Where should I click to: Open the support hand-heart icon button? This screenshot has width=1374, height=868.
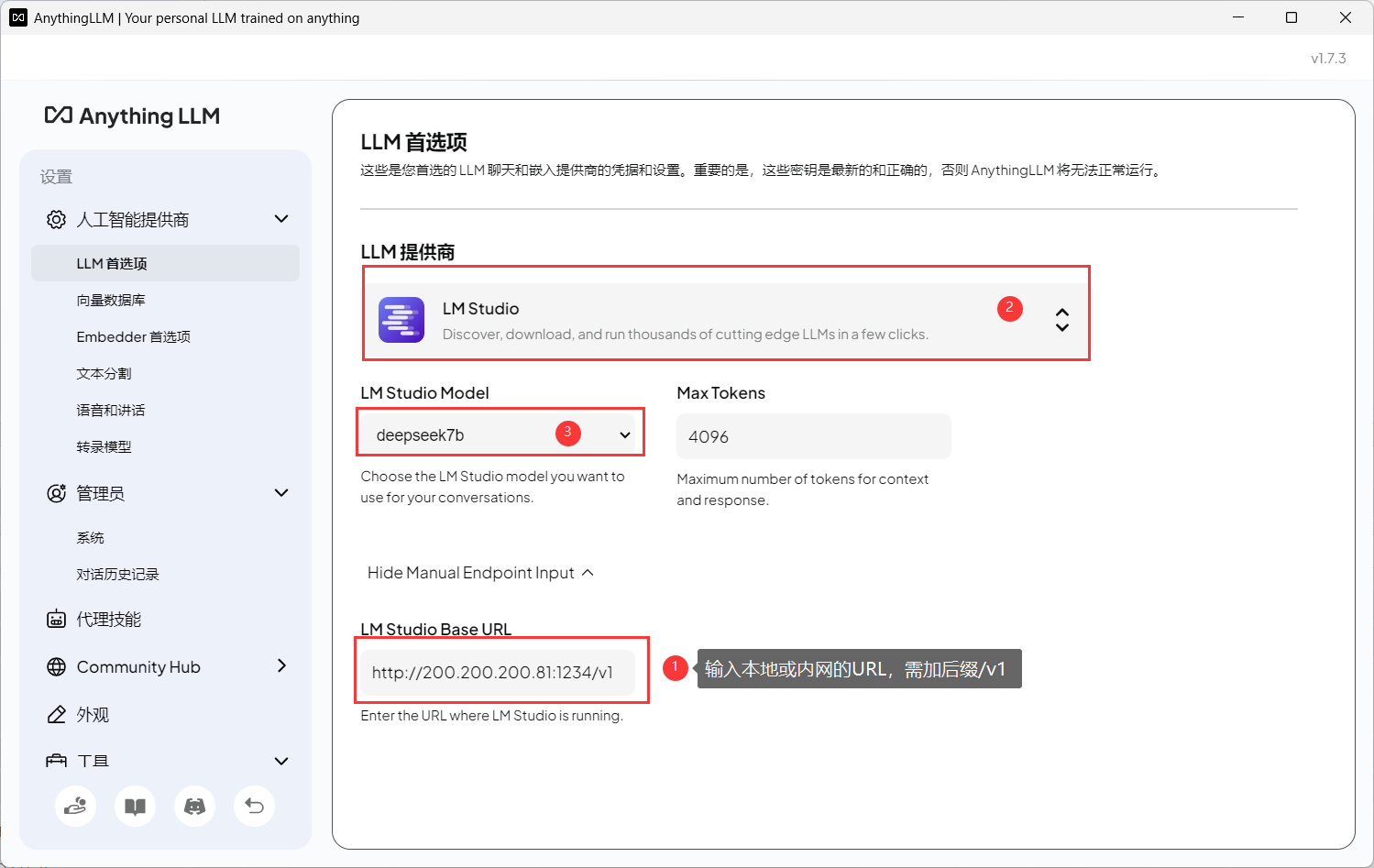[75, 806]
